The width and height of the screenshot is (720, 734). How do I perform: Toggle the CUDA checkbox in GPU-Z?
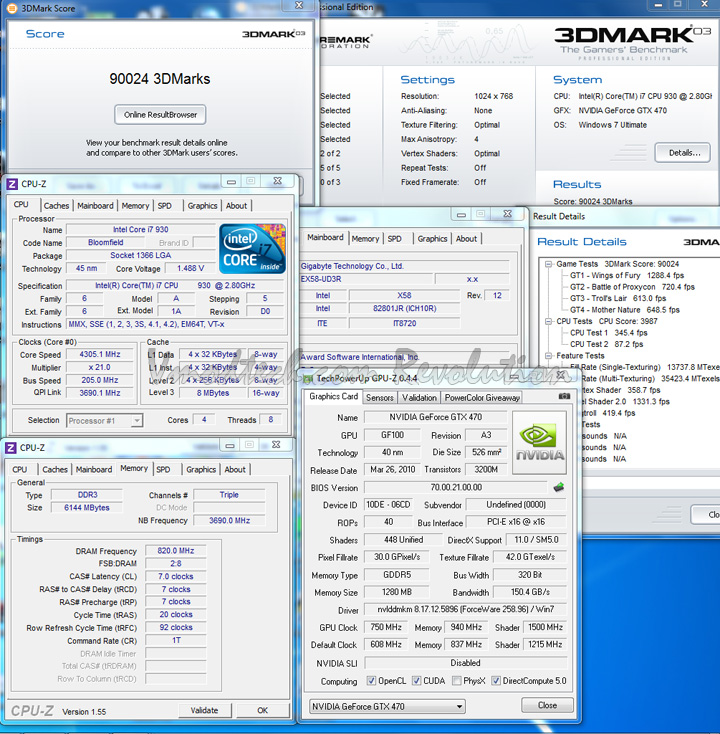(416, 681)
